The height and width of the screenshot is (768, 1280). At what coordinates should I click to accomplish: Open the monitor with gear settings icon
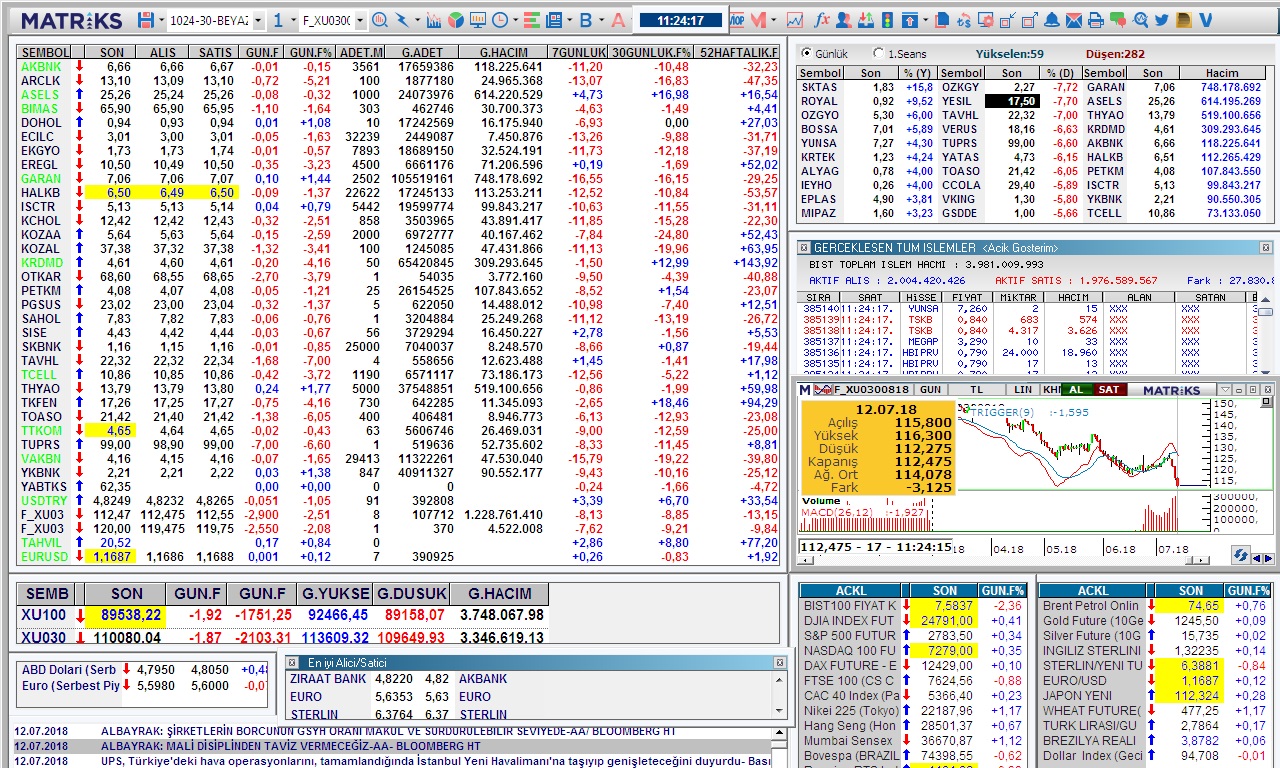986,20
